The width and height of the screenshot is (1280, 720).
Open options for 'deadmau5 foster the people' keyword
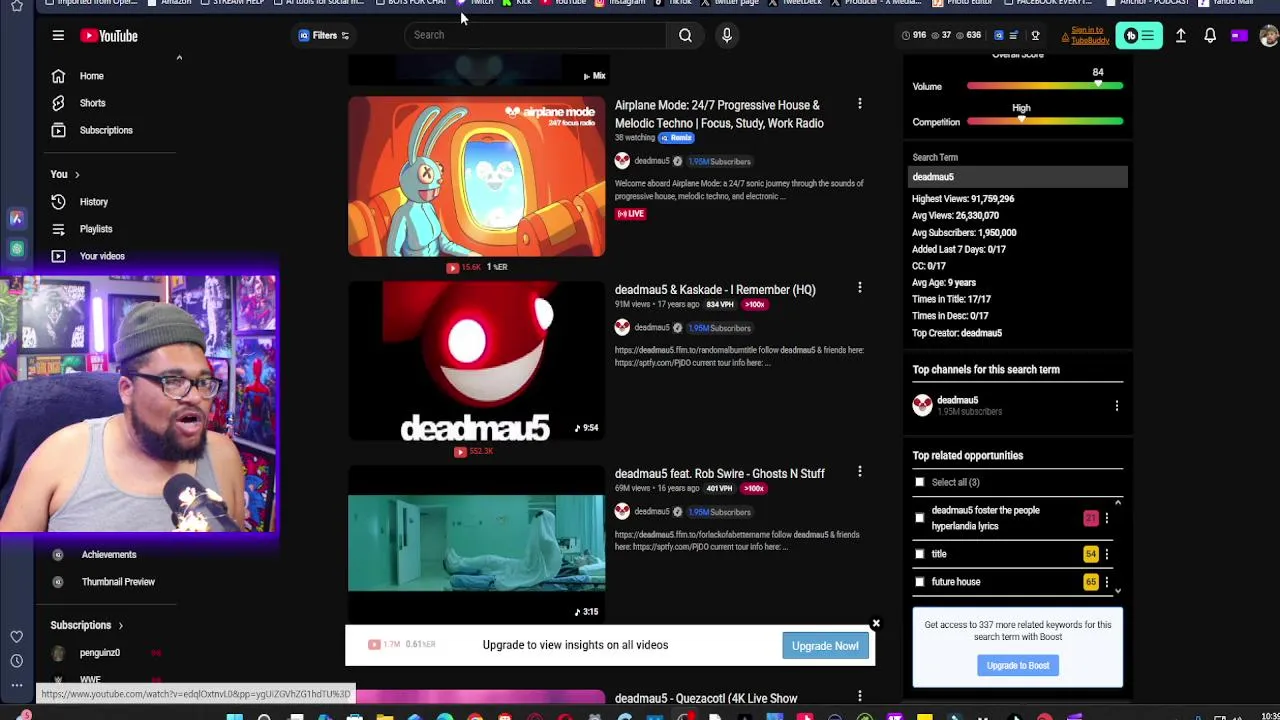click(x=1106, y=518)
